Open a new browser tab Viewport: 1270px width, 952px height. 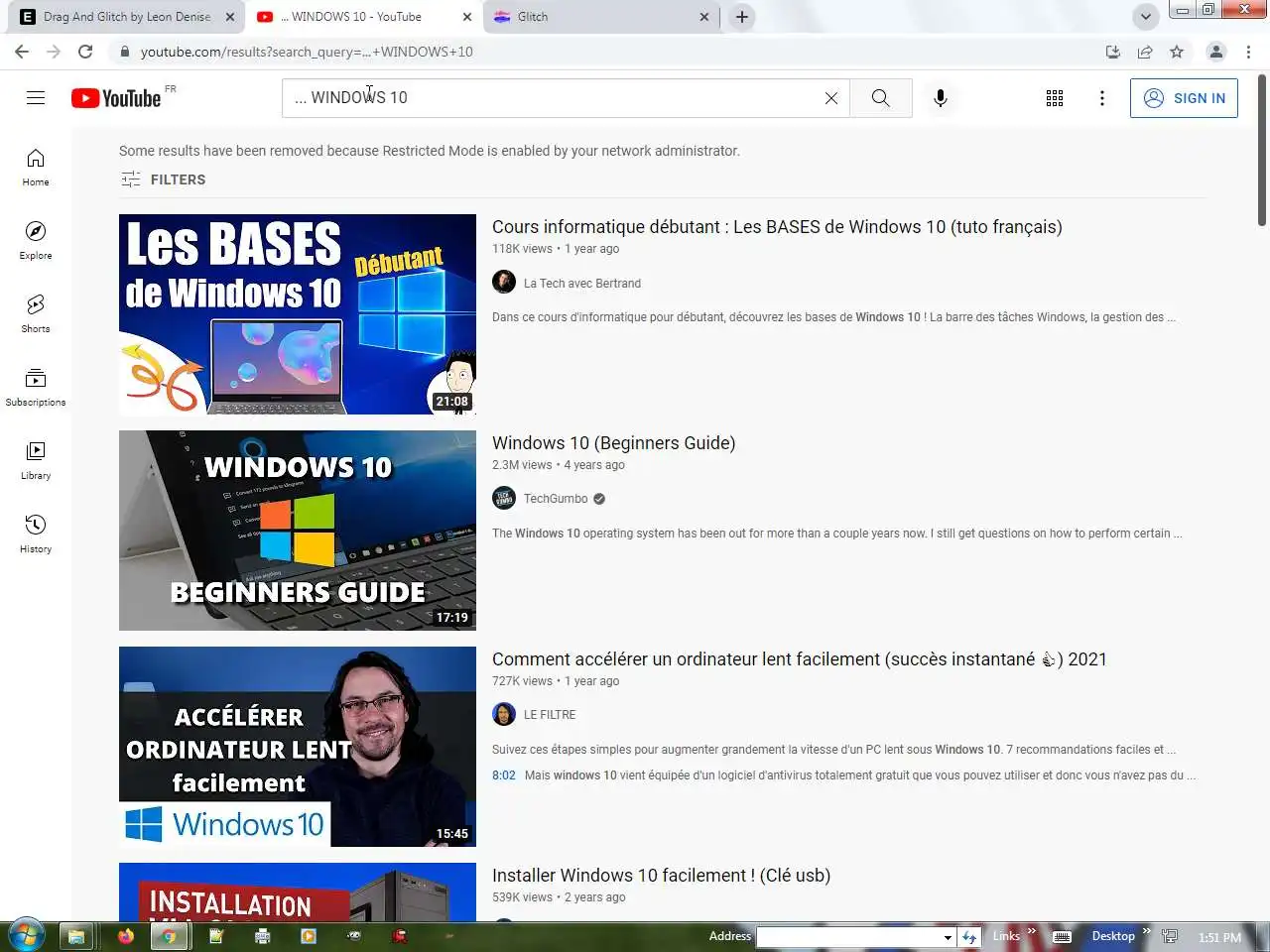pyautogui.click(x=742, y=17)
